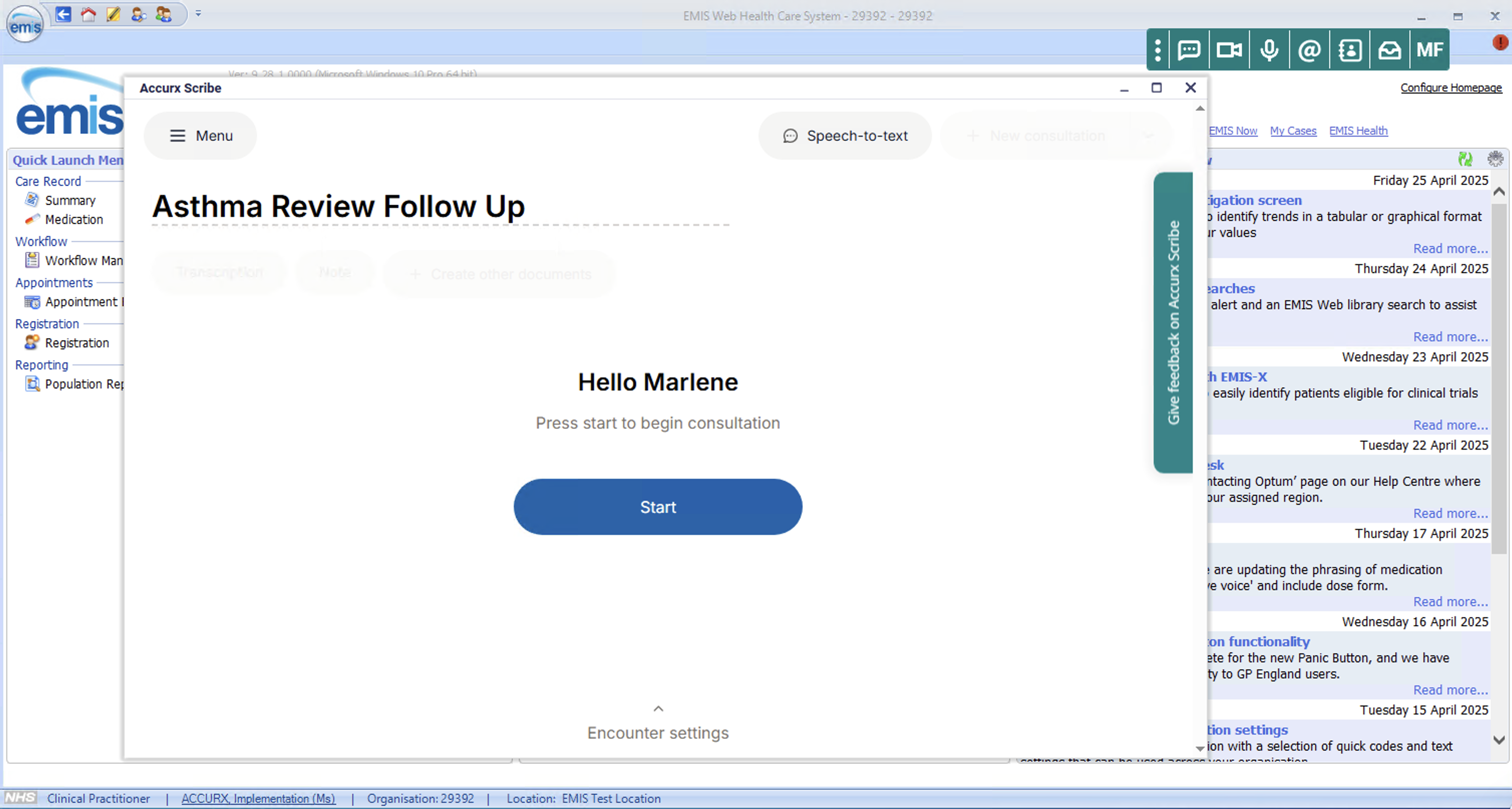Click the pill icon beside Medication
The width and height of the screenshot is (1512, 809).
click(x=32, y=220)
